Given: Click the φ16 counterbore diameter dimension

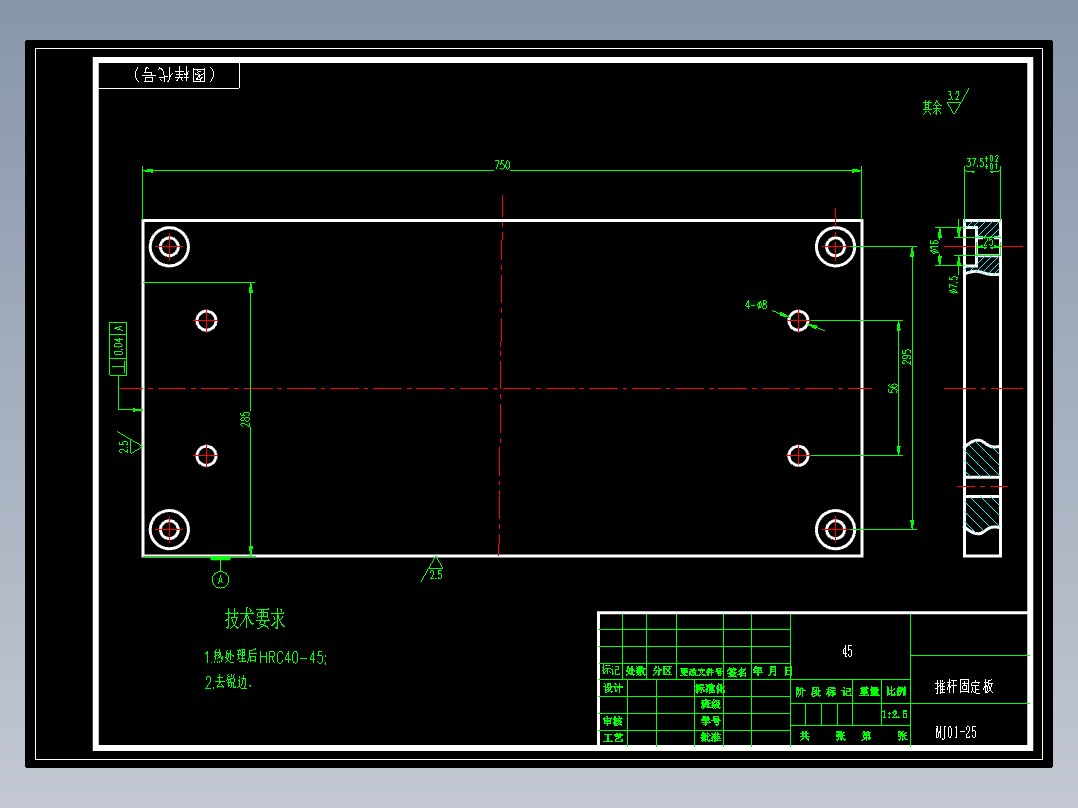Looking at the screenshot, I should 935,246.
